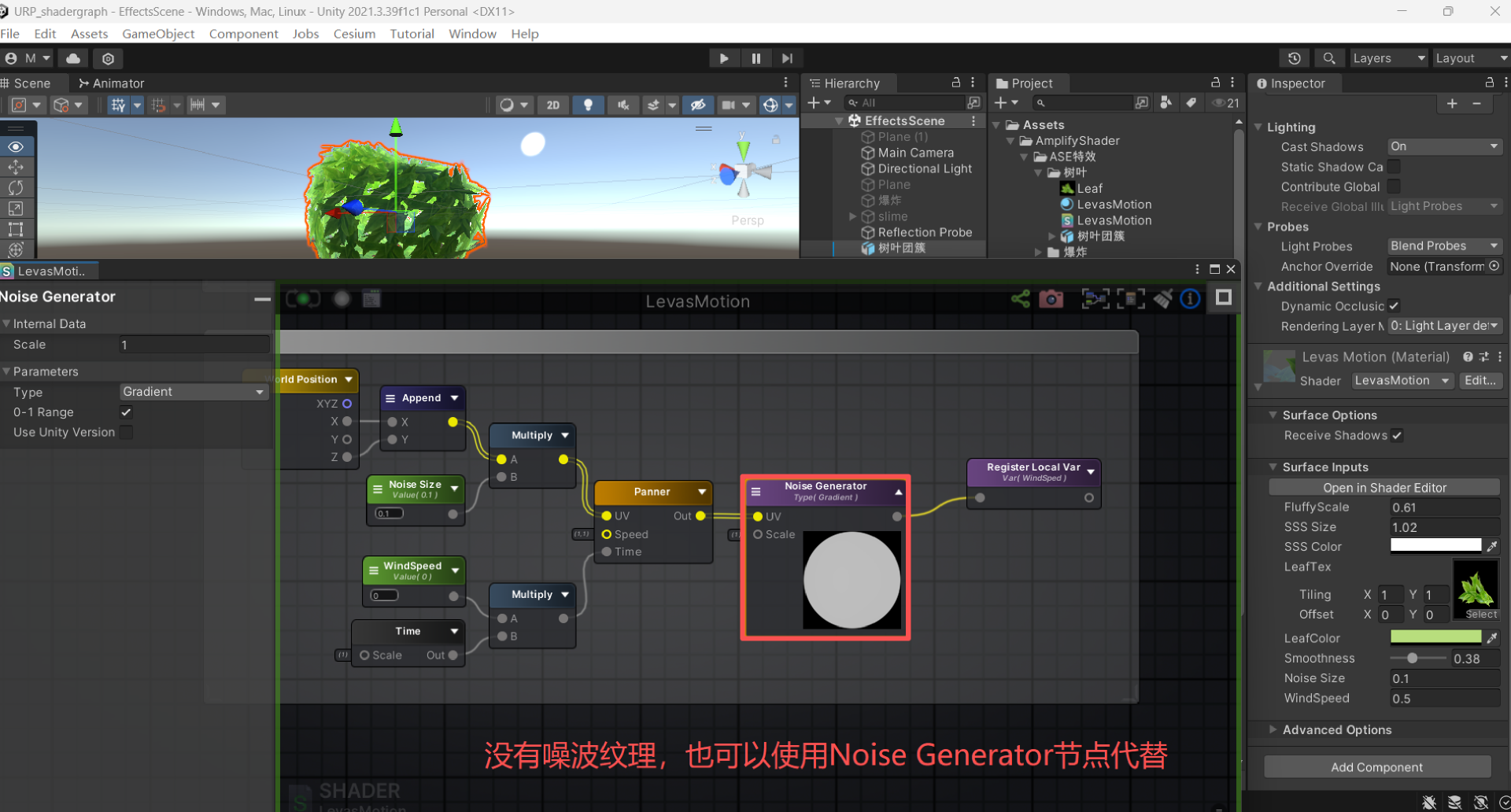The width and height of the screenshot is (1511, 812).
Task: Click Hierarchy panel create plus button
Action: [814, 103]
